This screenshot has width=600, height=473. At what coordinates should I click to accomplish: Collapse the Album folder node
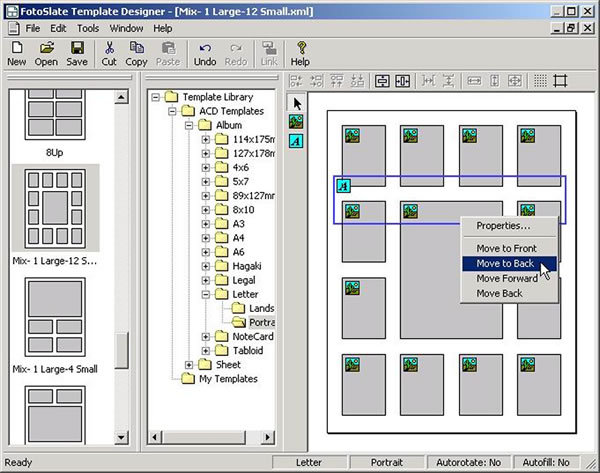coord(189,126)
